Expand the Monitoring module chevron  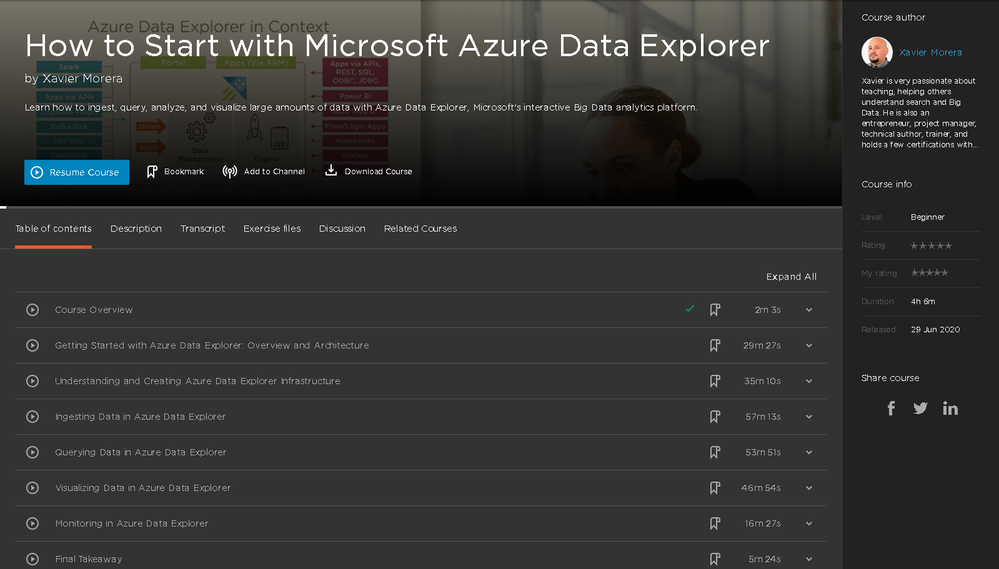[809, 524]
